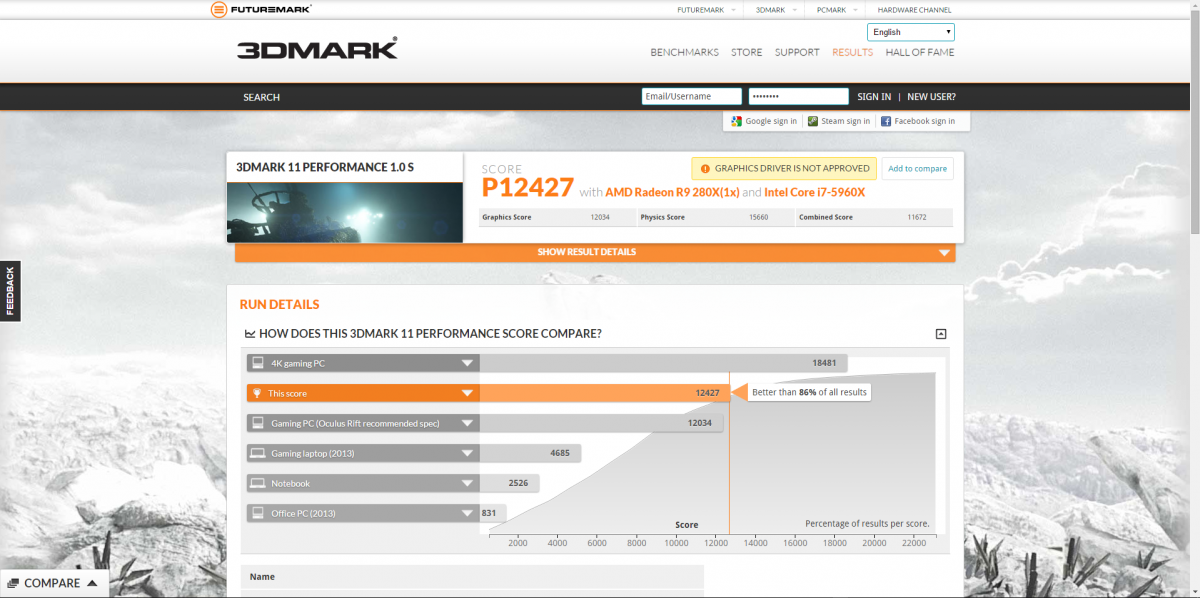Image resolution: width=1200 pixels, height=598 pixels.
Task: Click the Sign In button
Action: coord(874,97)
